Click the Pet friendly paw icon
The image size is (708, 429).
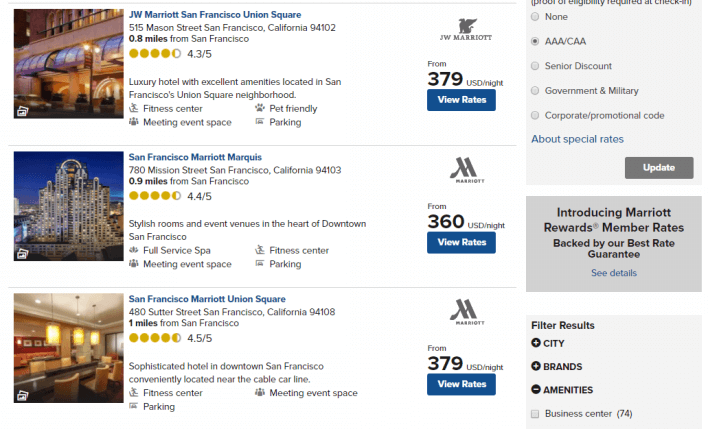(260, 107)
